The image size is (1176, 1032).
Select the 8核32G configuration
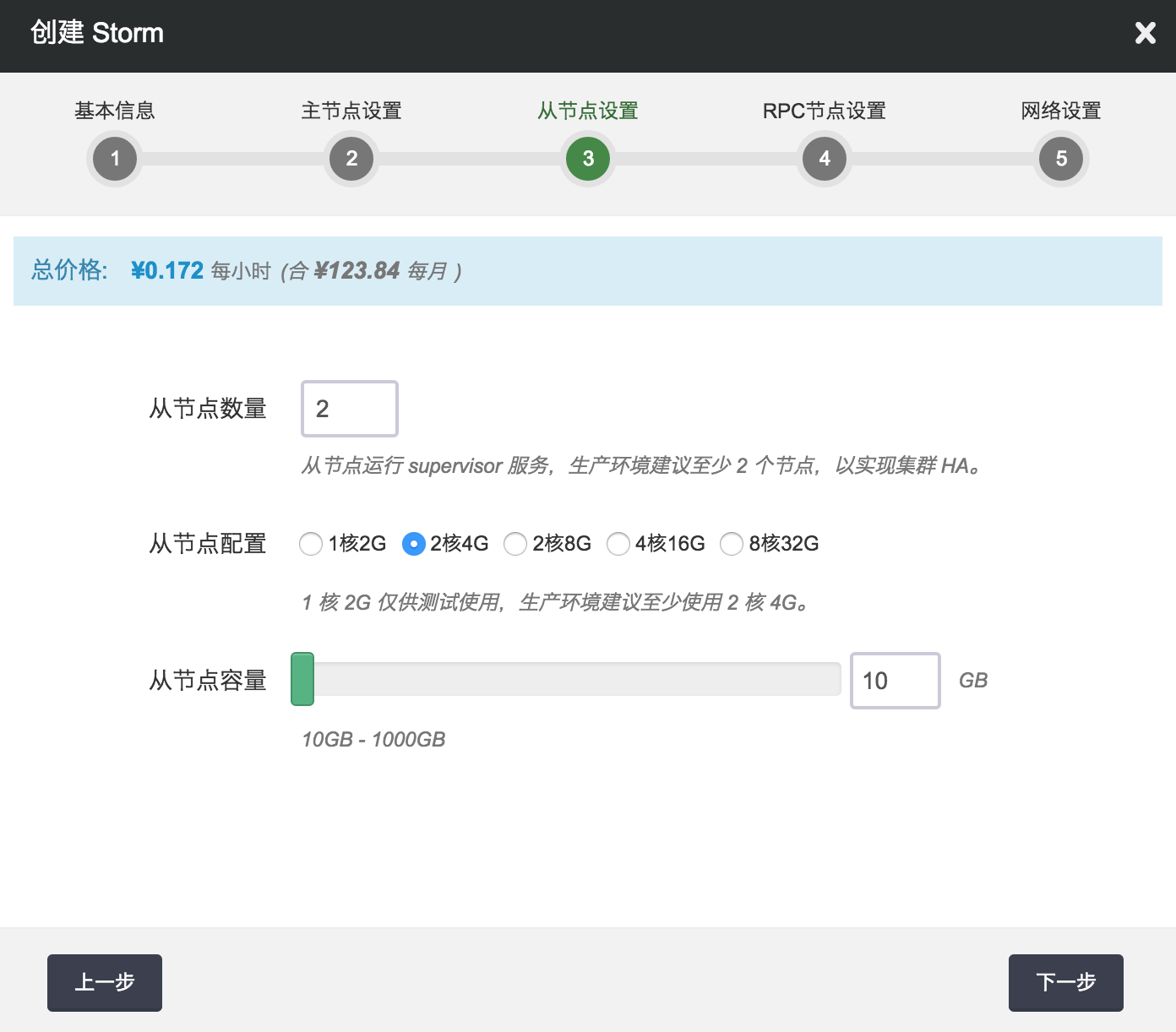tap(732, 544)
